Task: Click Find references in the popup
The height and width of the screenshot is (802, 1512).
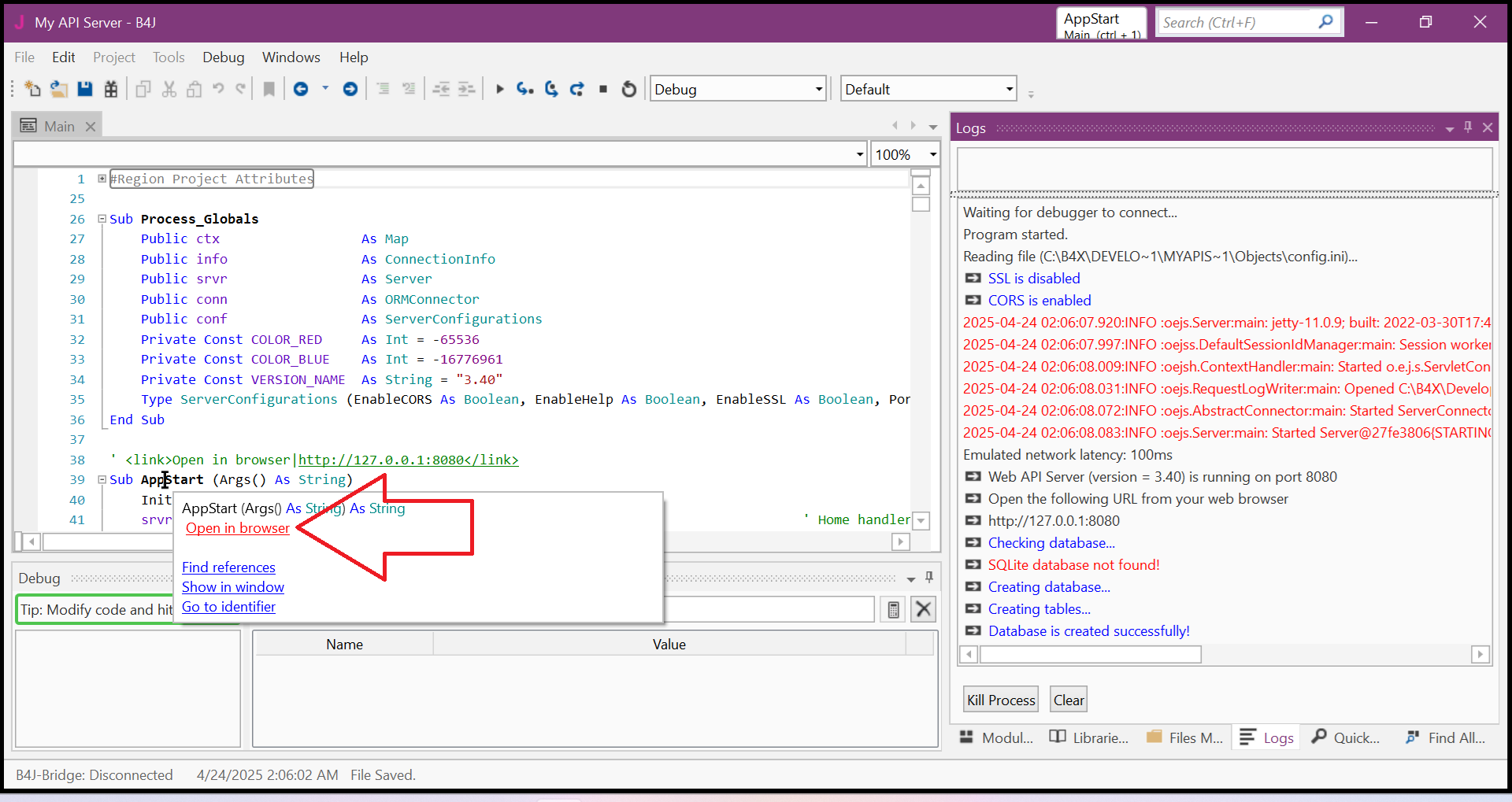Action: pyautogui.click(x=228, y=567)
